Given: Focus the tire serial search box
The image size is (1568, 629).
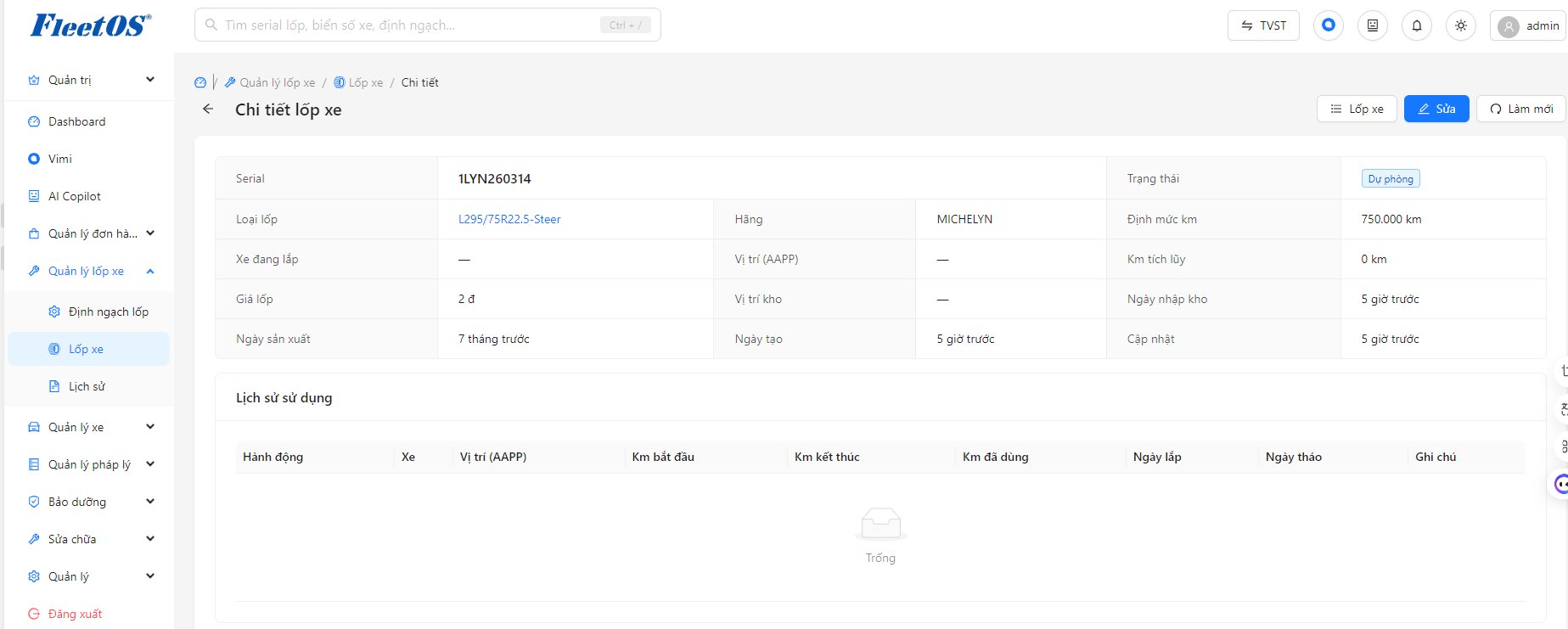Looking at the screenshot, I should tap(428, 25).
